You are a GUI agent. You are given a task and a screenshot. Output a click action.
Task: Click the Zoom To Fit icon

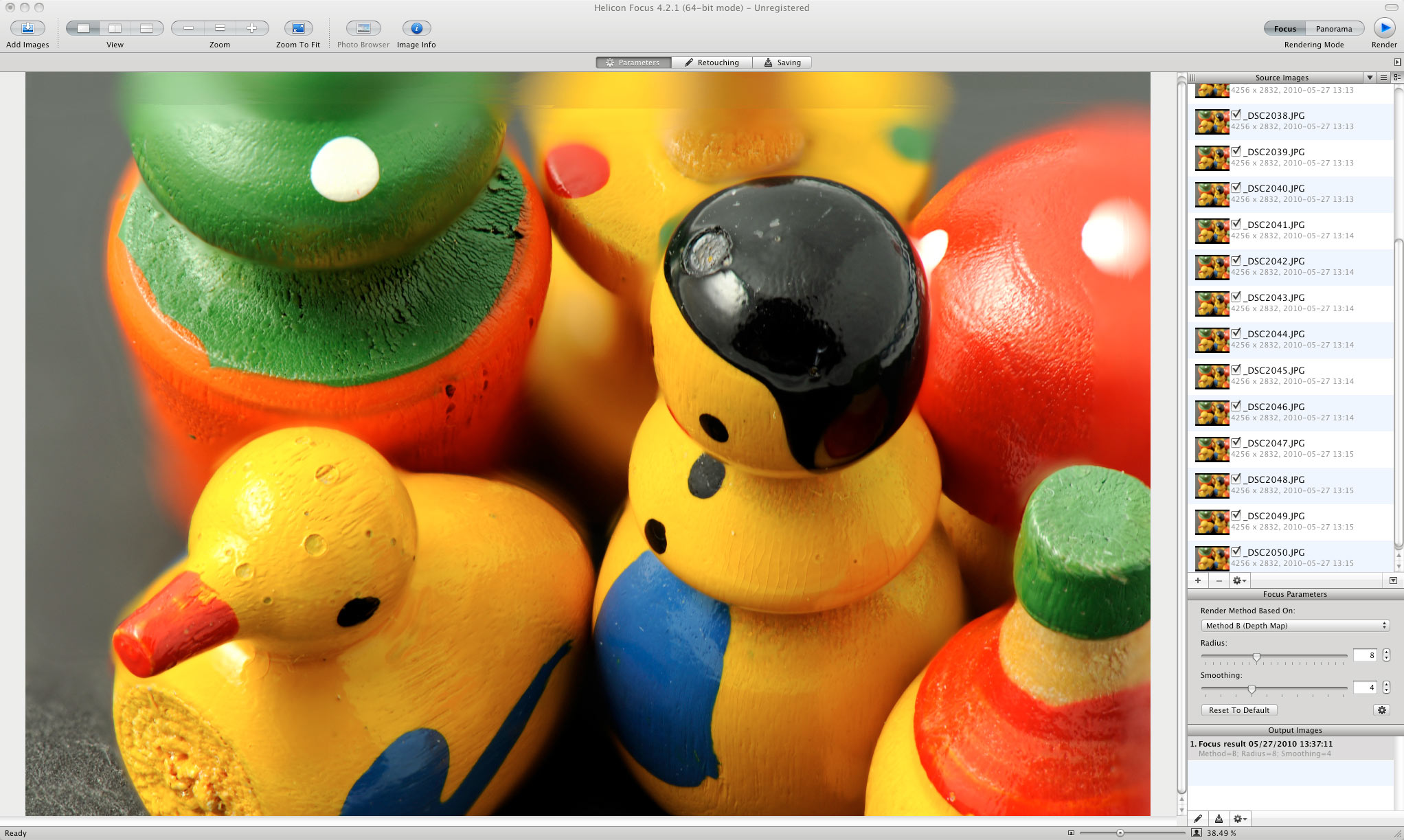tap(298, 28)
